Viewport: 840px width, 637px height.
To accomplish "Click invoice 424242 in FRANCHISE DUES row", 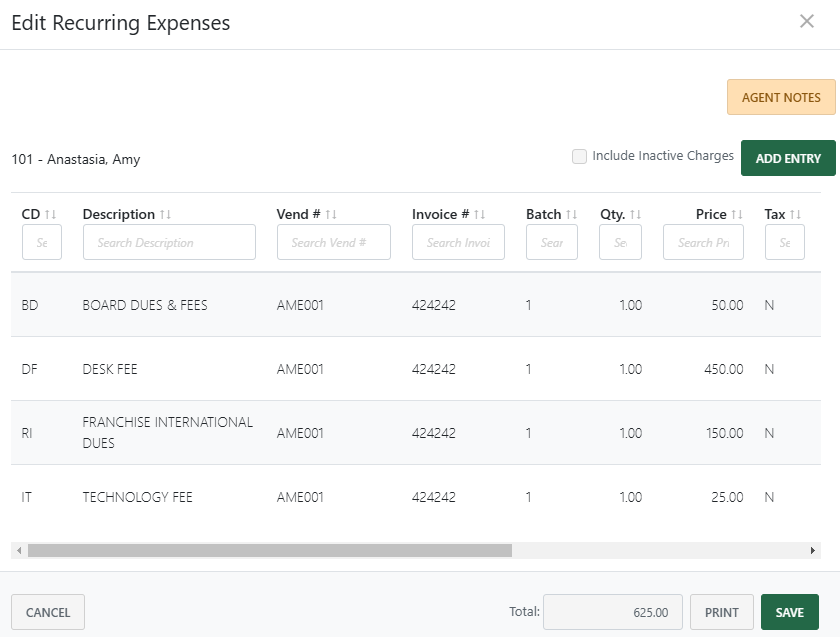I will [433, 433].
